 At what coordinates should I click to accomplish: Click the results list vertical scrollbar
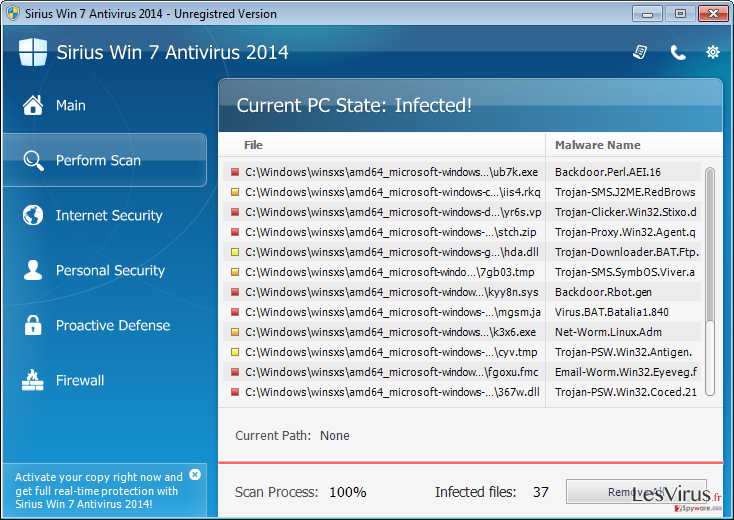(710, 281)
